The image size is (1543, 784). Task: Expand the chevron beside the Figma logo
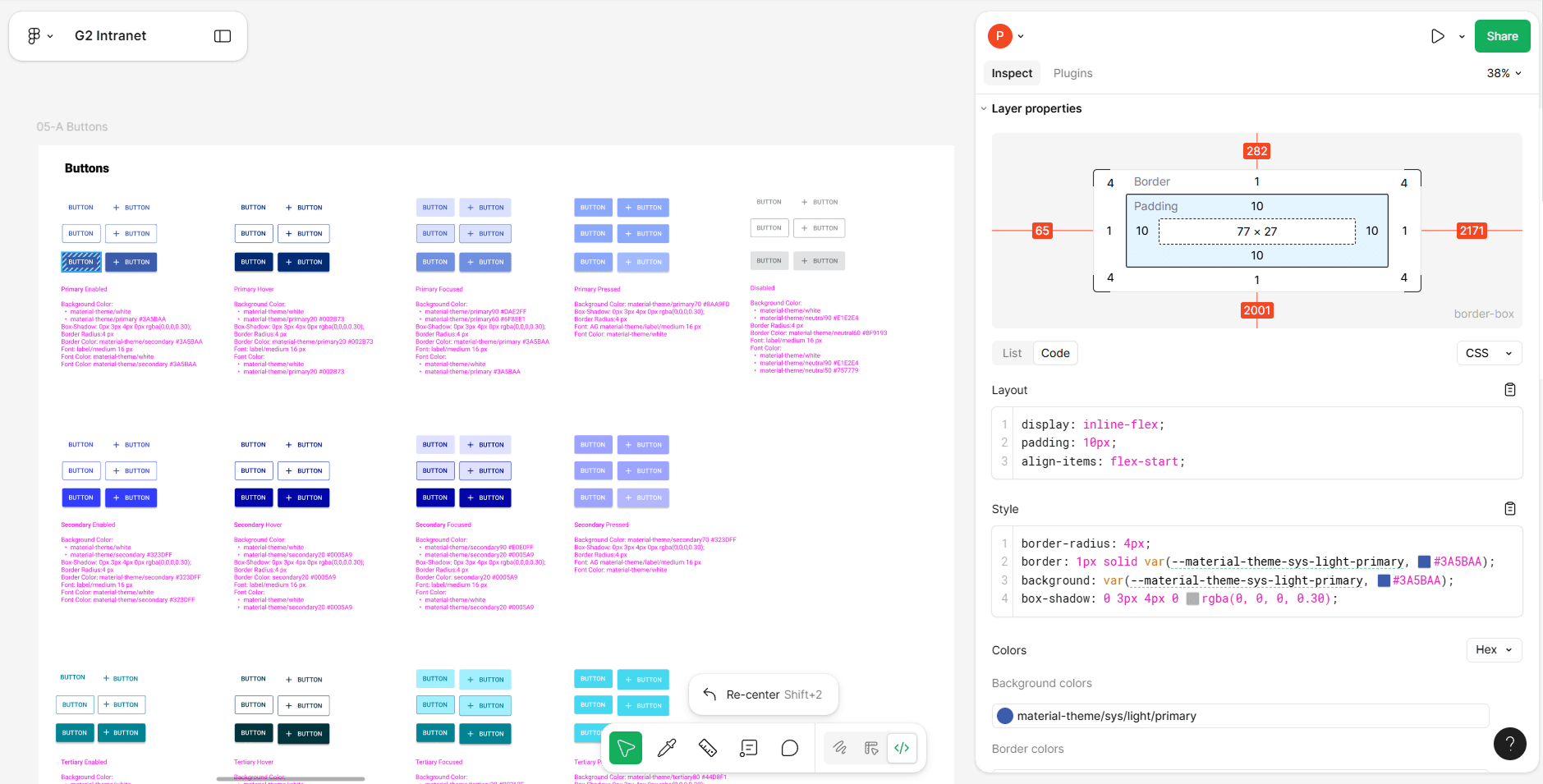(x=50, y=36)
